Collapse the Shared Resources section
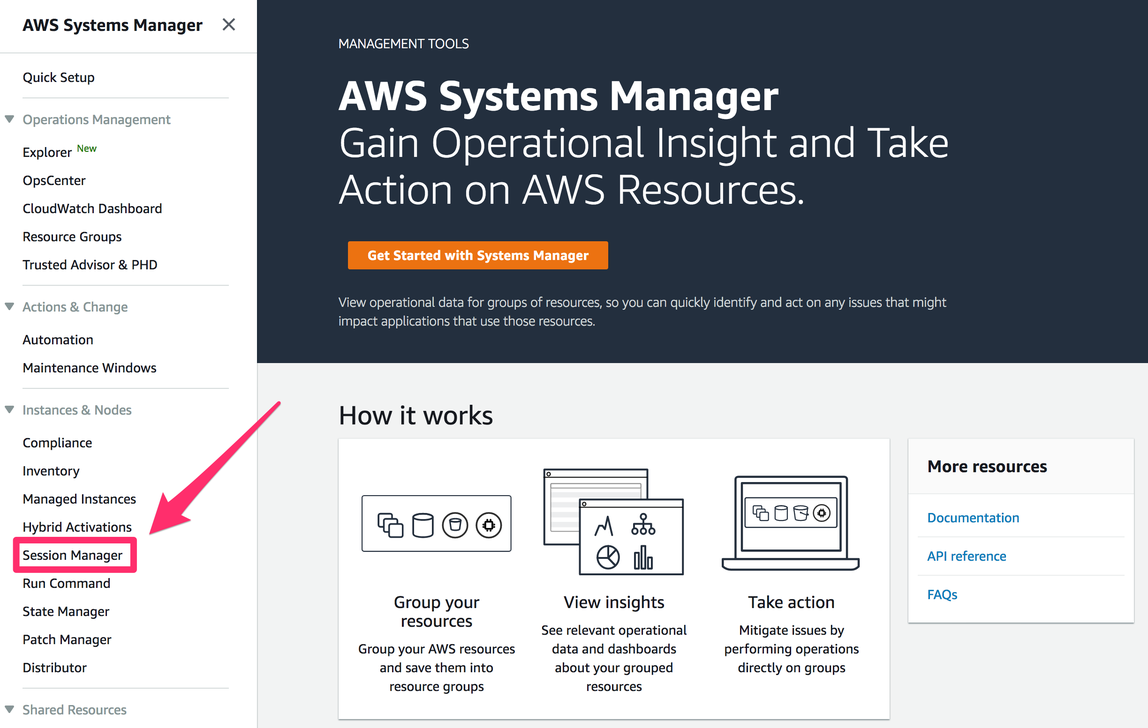 (x=10, y=710)
